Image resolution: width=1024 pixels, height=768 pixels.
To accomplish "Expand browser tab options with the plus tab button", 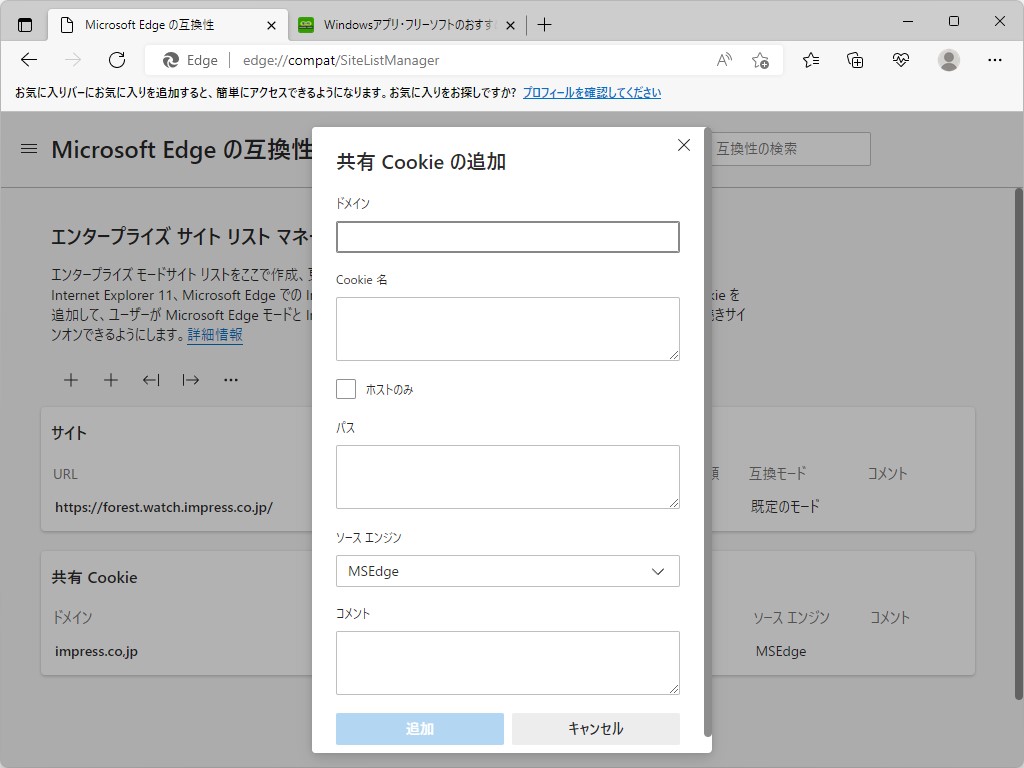I will pos(545,24).
